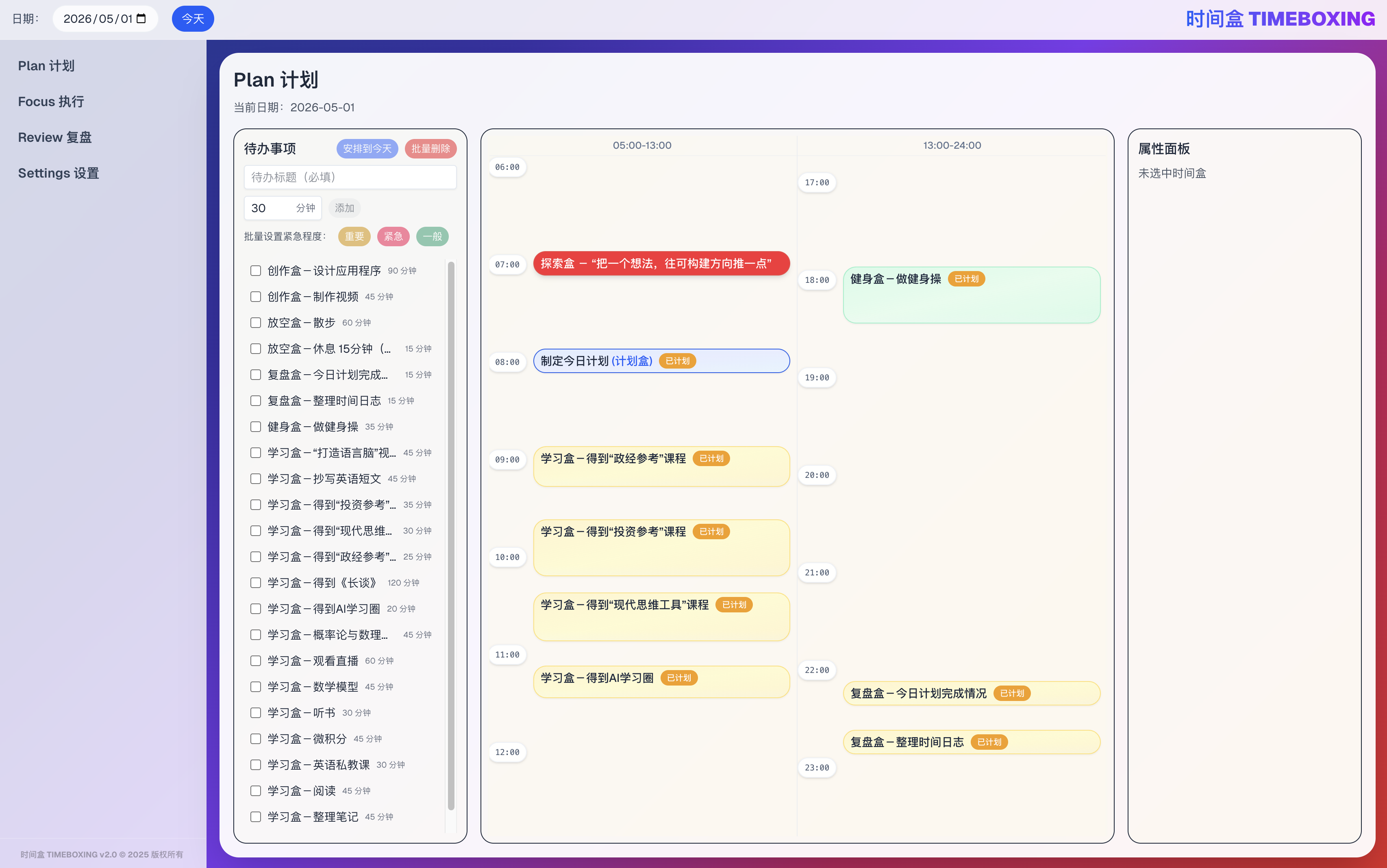Select 复盘盒－今日计划完成情况 timebox
This screenshot has width=1387, height=868.
(972, 694)
